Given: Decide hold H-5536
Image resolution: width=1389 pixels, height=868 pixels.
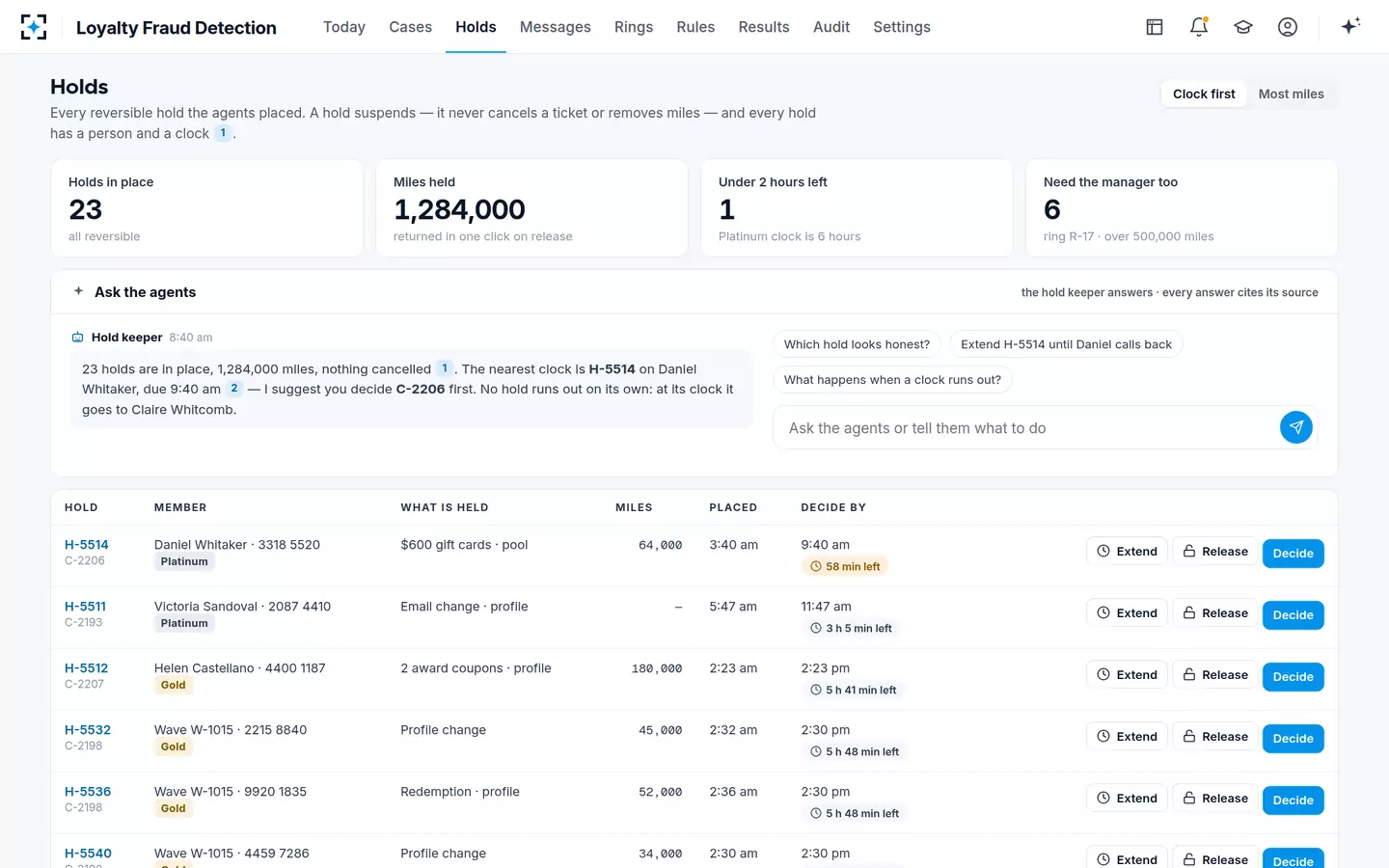Looking at the screenshot, I should [1293, 800].
